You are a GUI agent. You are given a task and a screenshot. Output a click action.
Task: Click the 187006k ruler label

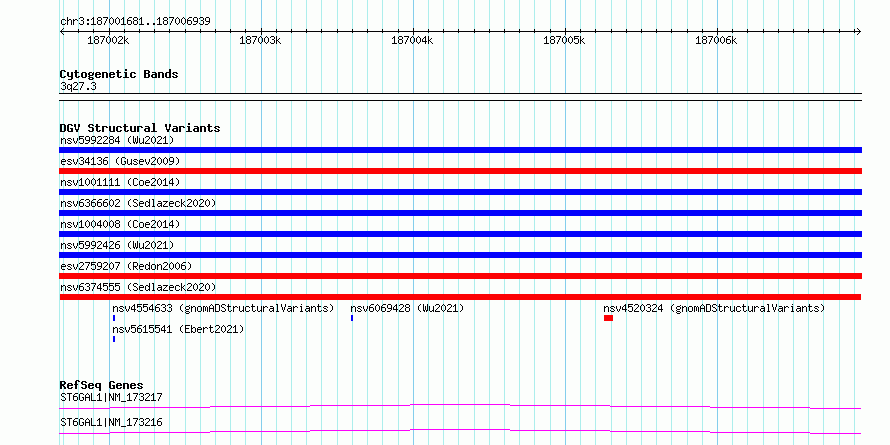point(716,40)
